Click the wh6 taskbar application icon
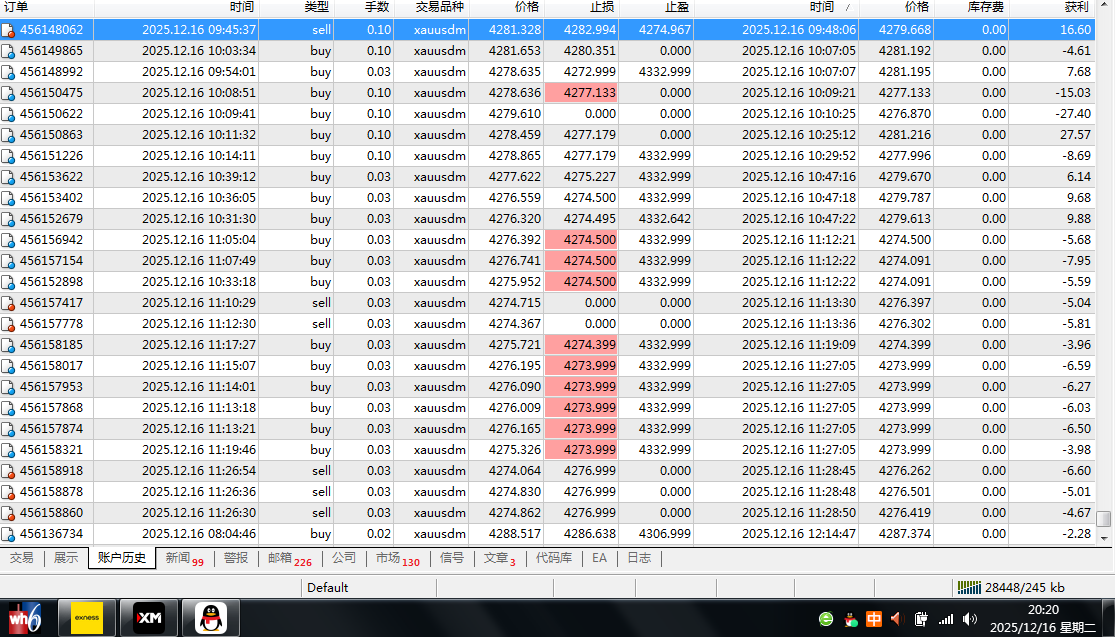This screenshot has width=1115, height=637. [25, 619]
